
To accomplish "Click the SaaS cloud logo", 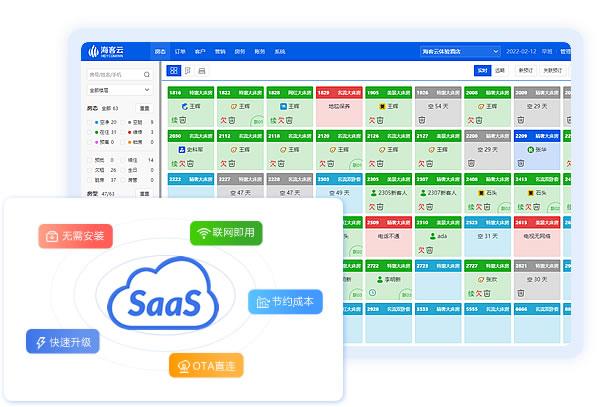I will pos(162,299).
